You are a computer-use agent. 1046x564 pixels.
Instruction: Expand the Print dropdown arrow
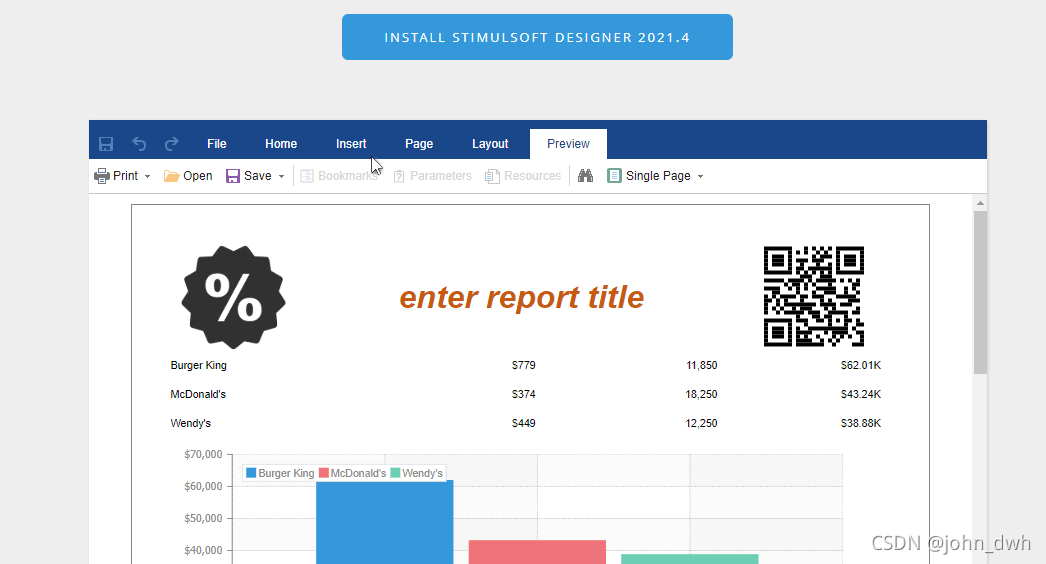point(147,176)
